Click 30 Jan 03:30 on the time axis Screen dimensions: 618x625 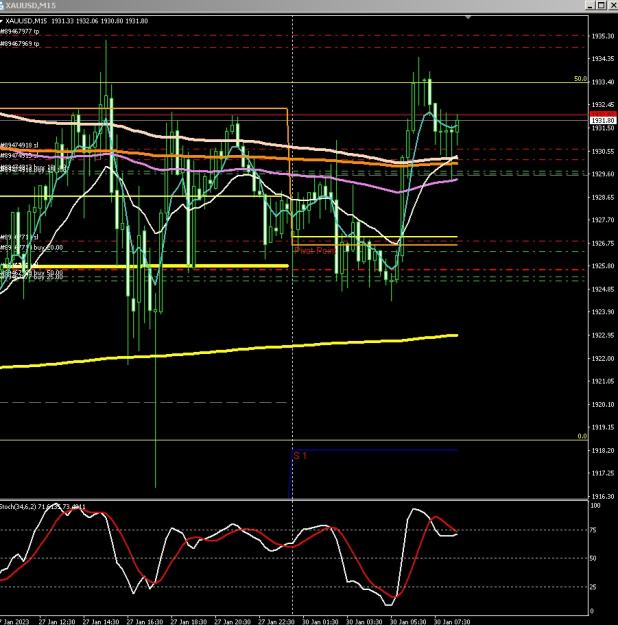(x=364, y=621)
